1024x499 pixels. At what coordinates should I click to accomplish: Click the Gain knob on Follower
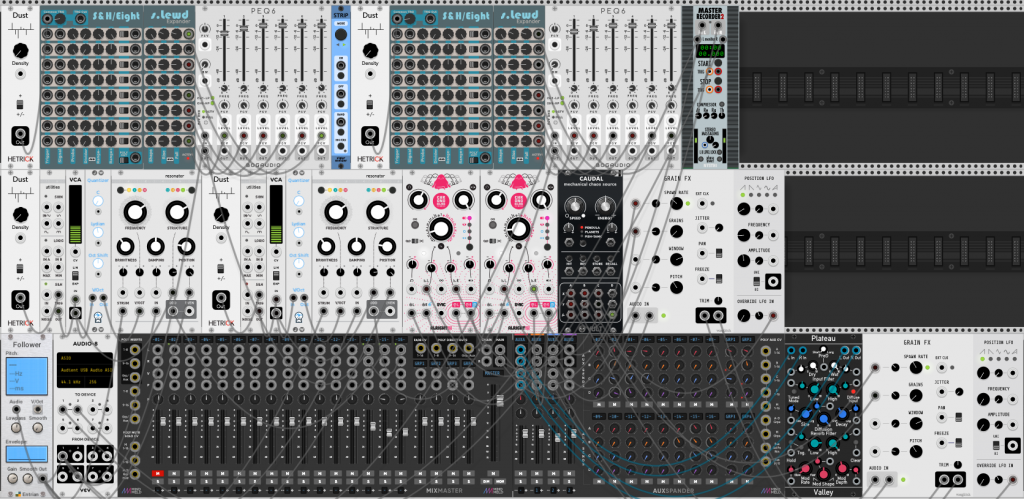click(x=12, y=479)
